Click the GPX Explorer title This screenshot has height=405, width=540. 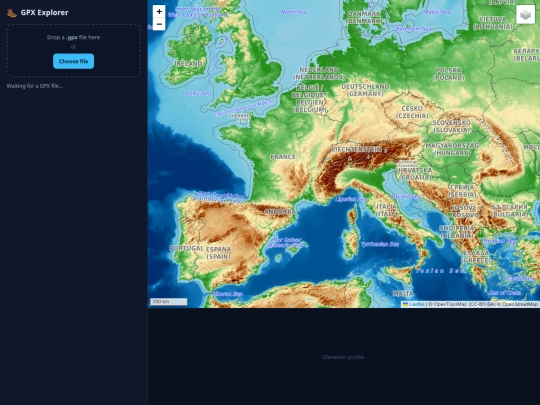pos(44,13)
